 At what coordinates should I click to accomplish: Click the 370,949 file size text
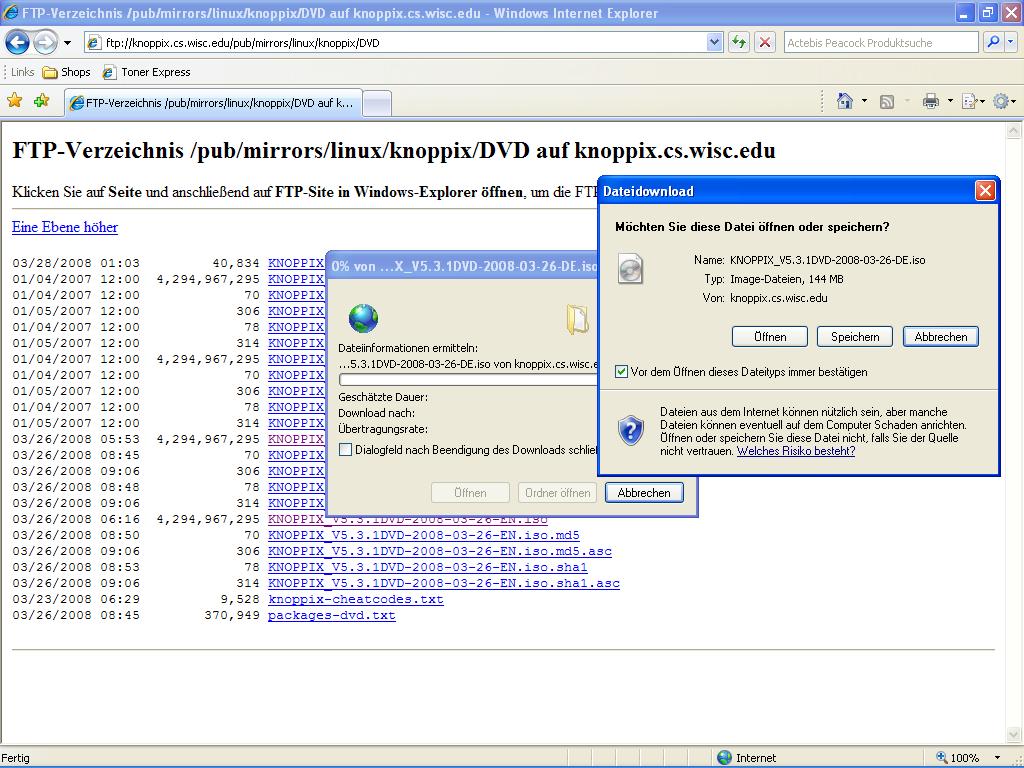point(232,615)
